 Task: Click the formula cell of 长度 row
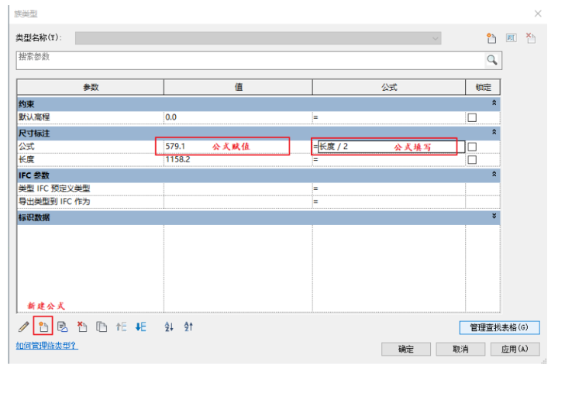pos(389,160)
